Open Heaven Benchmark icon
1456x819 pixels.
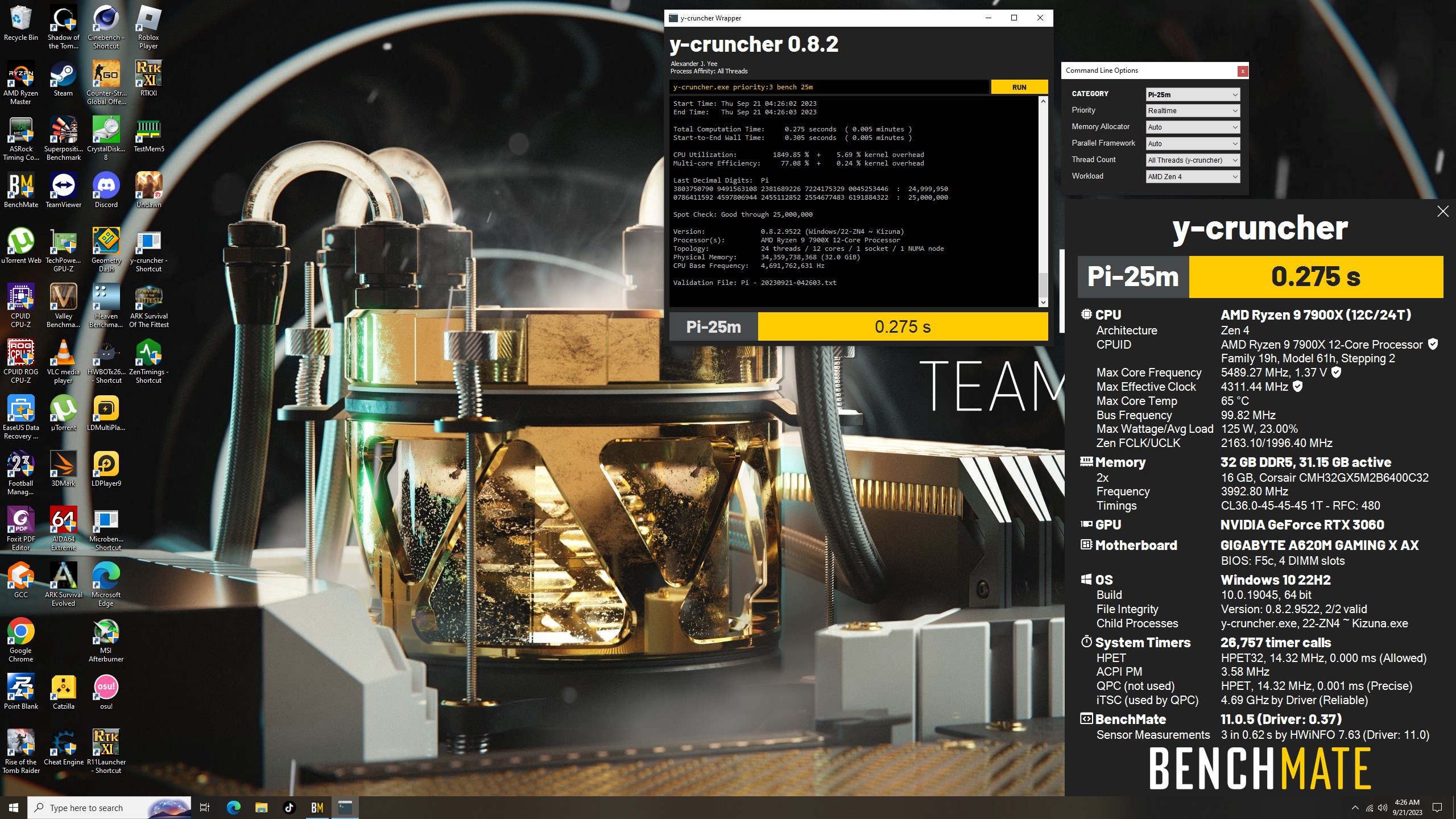[106, 306]
